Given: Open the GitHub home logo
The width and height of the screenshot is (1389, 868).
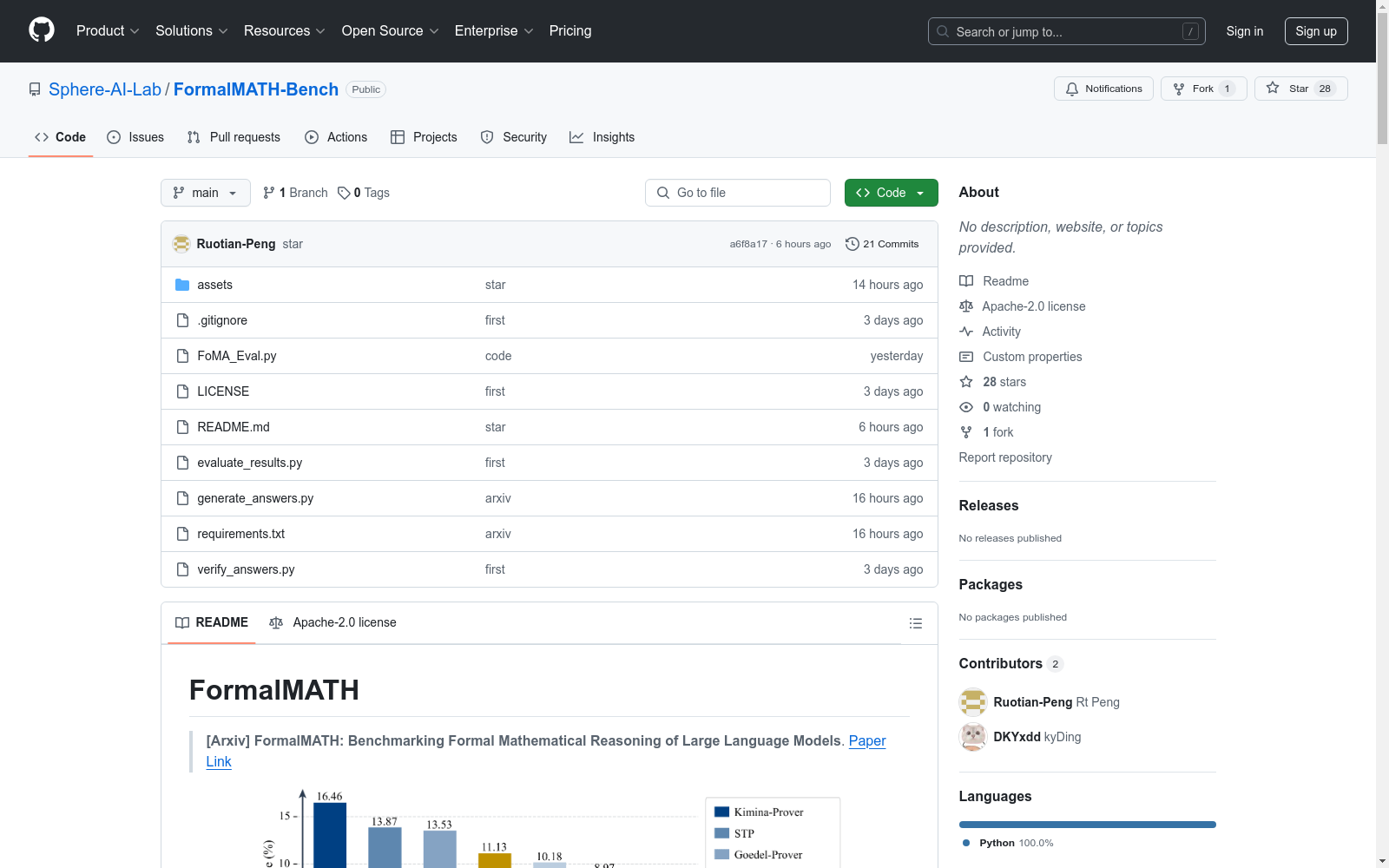Looking at the screenshot, I should click(x=42, y=30).
